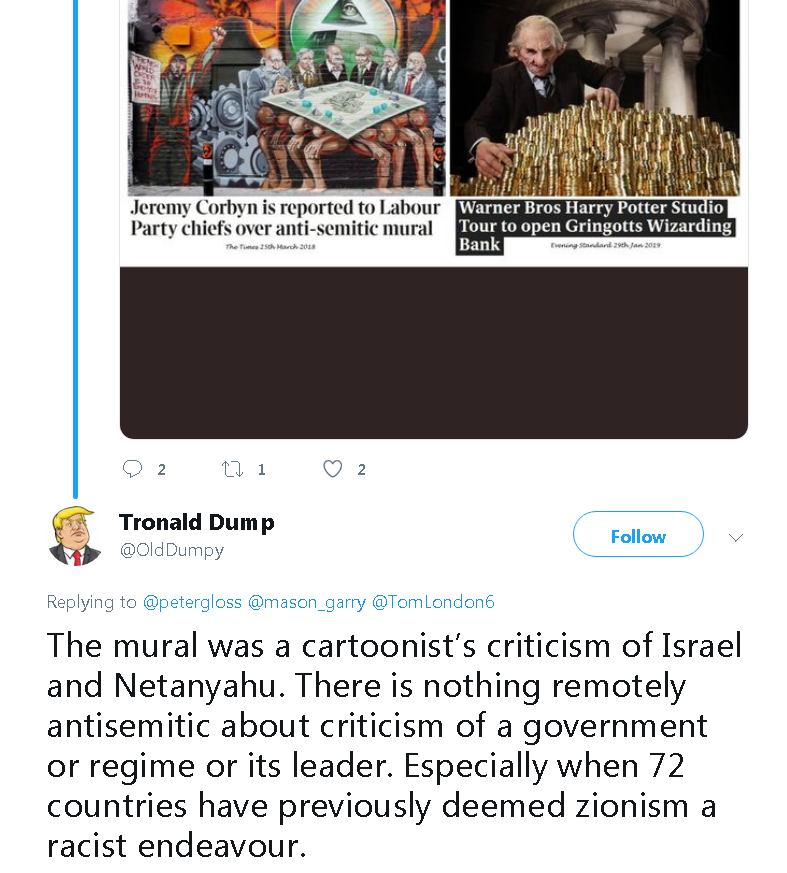Click the @OldDumpy handle
The width and height of the screenshot is (787, 873).
tap(171, 550)
